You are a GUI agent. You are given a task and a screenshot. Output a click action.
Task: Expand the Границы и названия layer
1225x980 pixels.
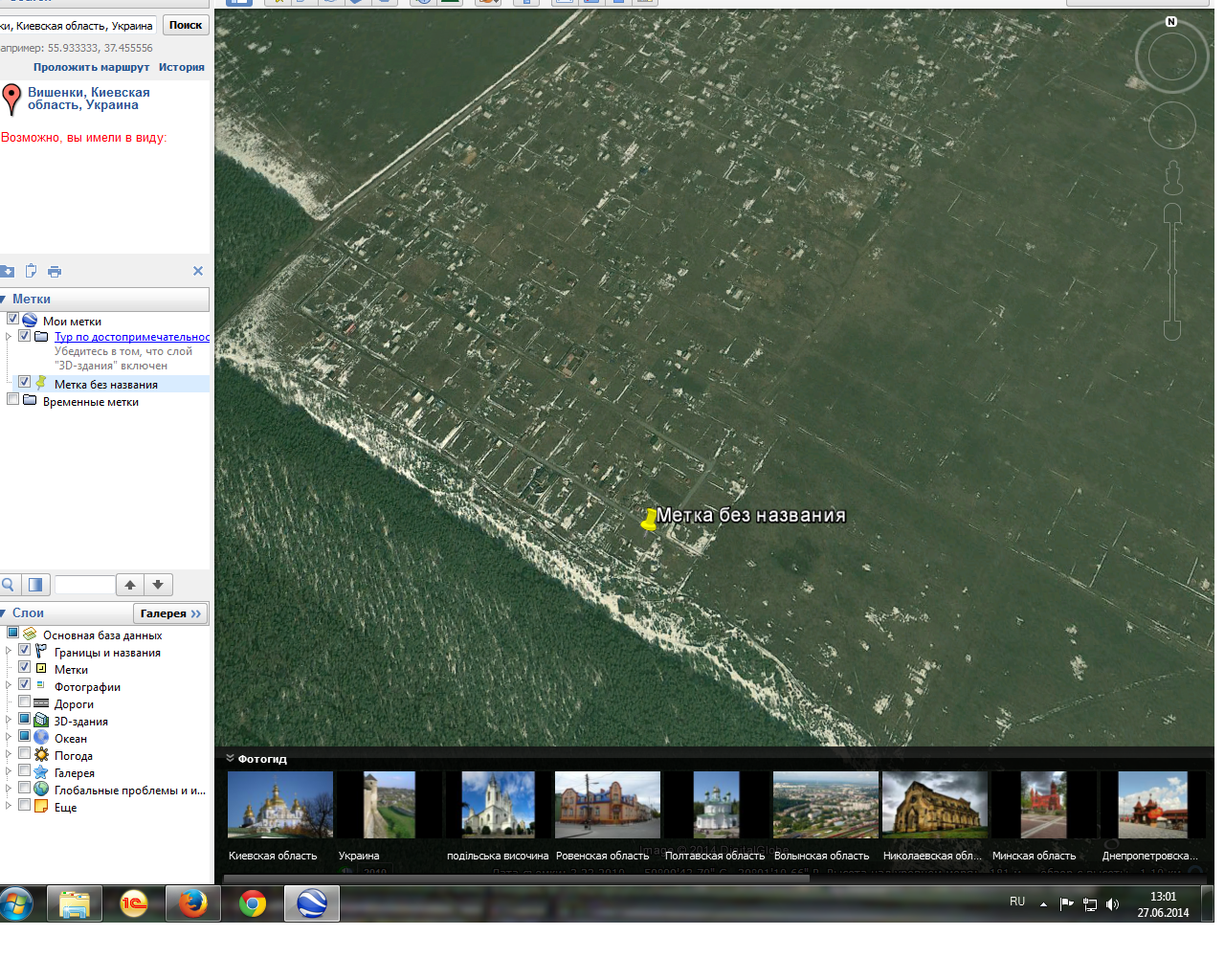coord(9,651)
